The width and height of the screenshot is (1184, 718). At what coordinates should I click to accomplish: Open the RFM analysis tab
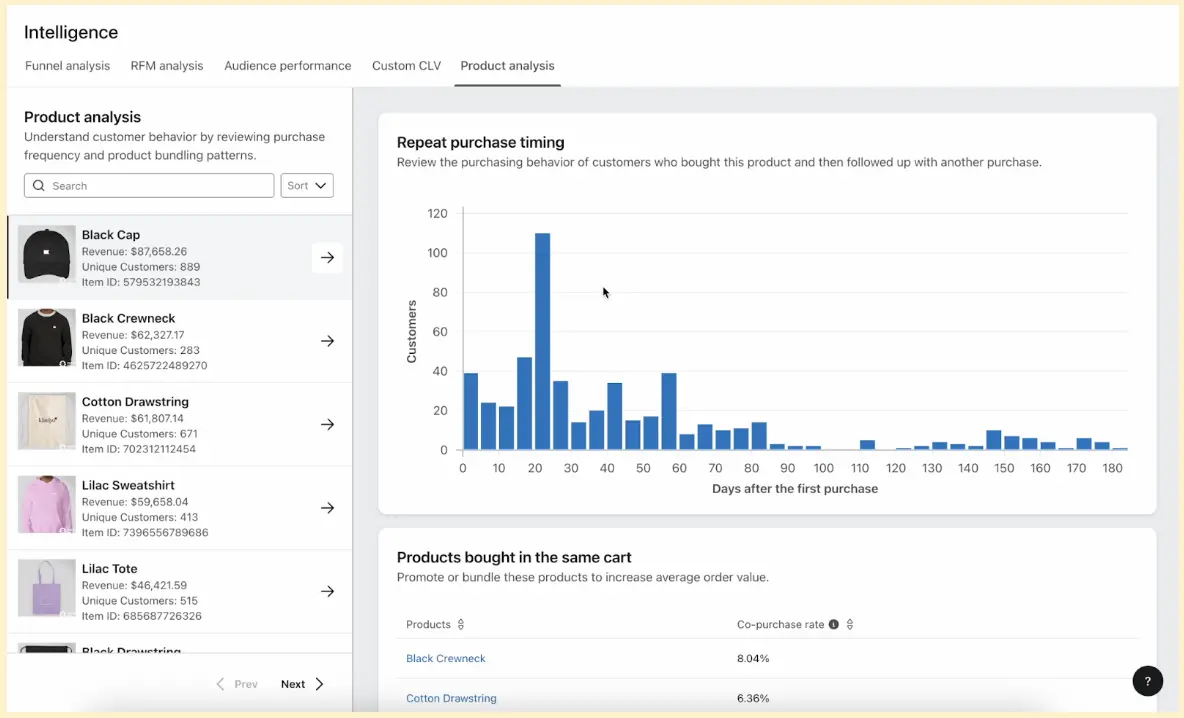(166, 66)
